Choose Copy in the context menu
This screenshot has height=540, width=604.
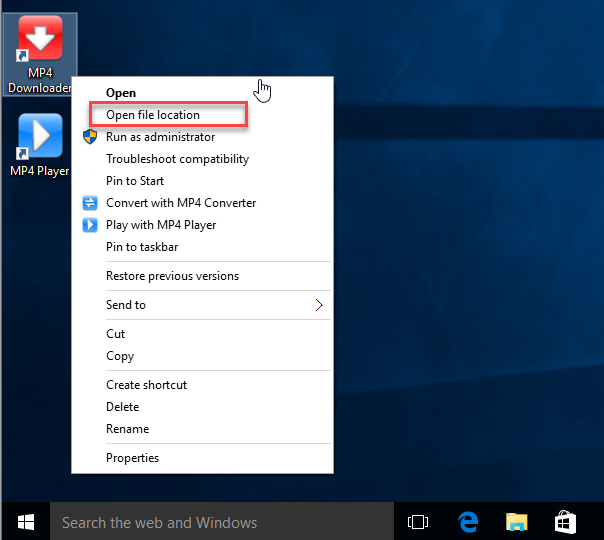[203, 356]
